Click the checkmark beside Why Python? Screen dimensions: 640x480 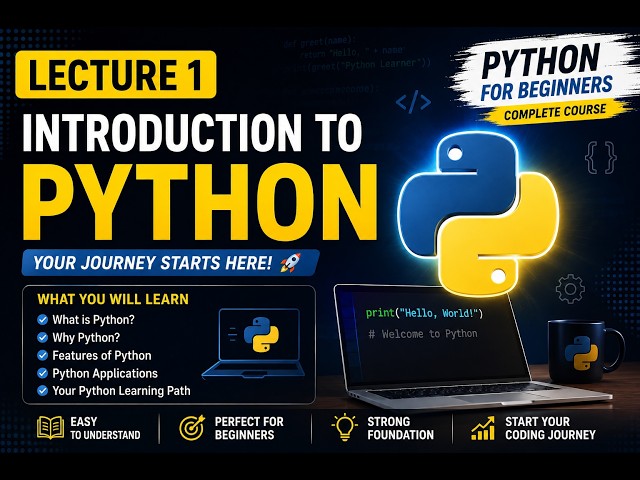click(42, 338)
